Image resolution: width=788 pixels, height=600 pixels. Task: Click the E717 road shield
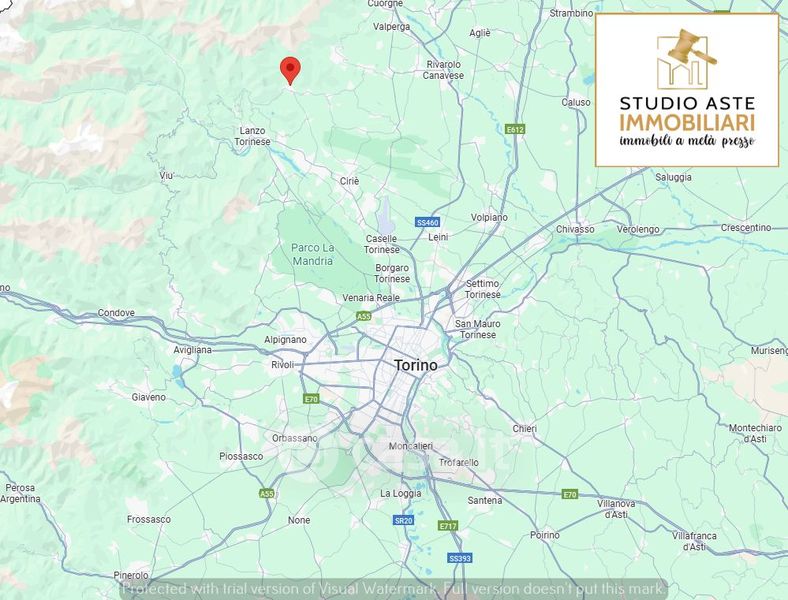448,526
